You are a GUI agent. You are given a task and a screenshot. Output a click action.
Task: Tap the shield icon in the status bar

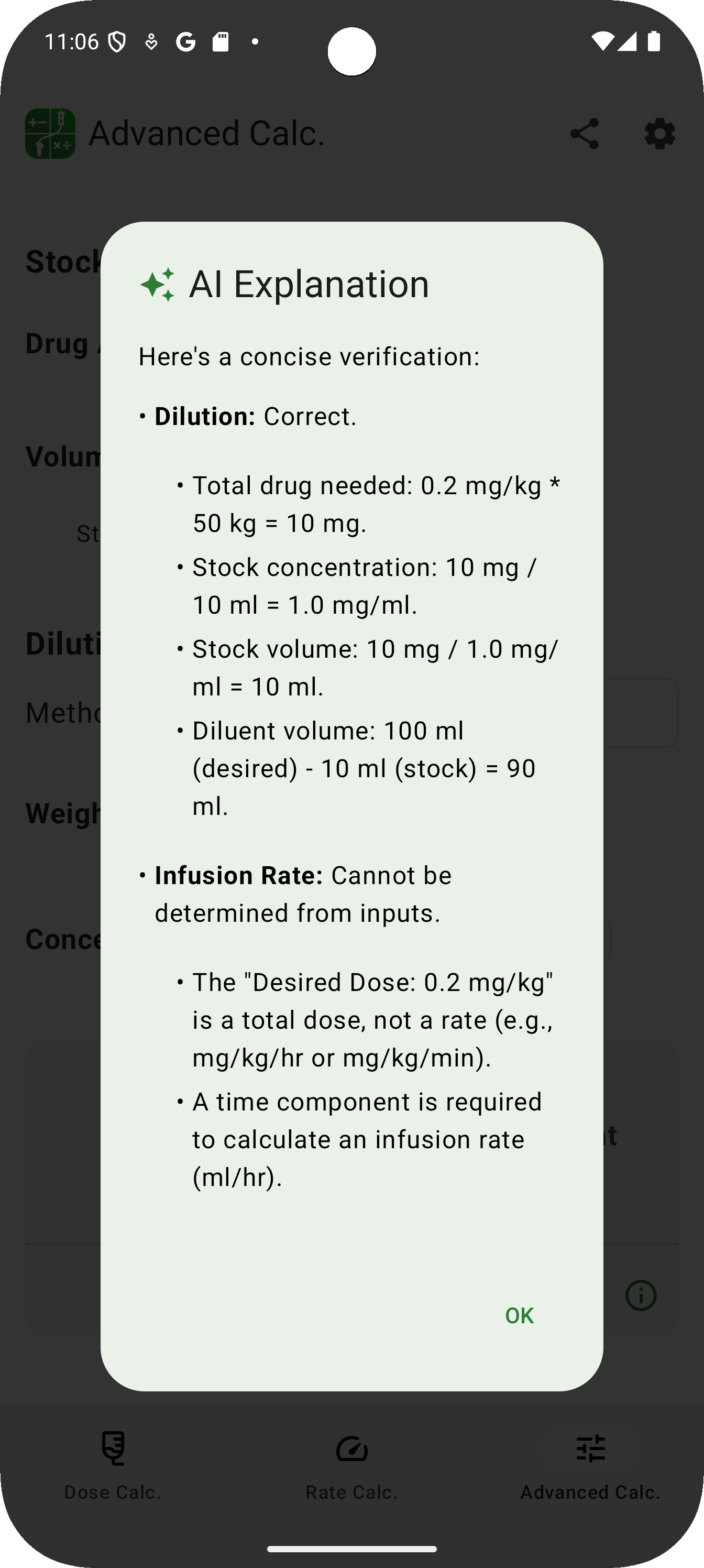[x=117, y=41]
